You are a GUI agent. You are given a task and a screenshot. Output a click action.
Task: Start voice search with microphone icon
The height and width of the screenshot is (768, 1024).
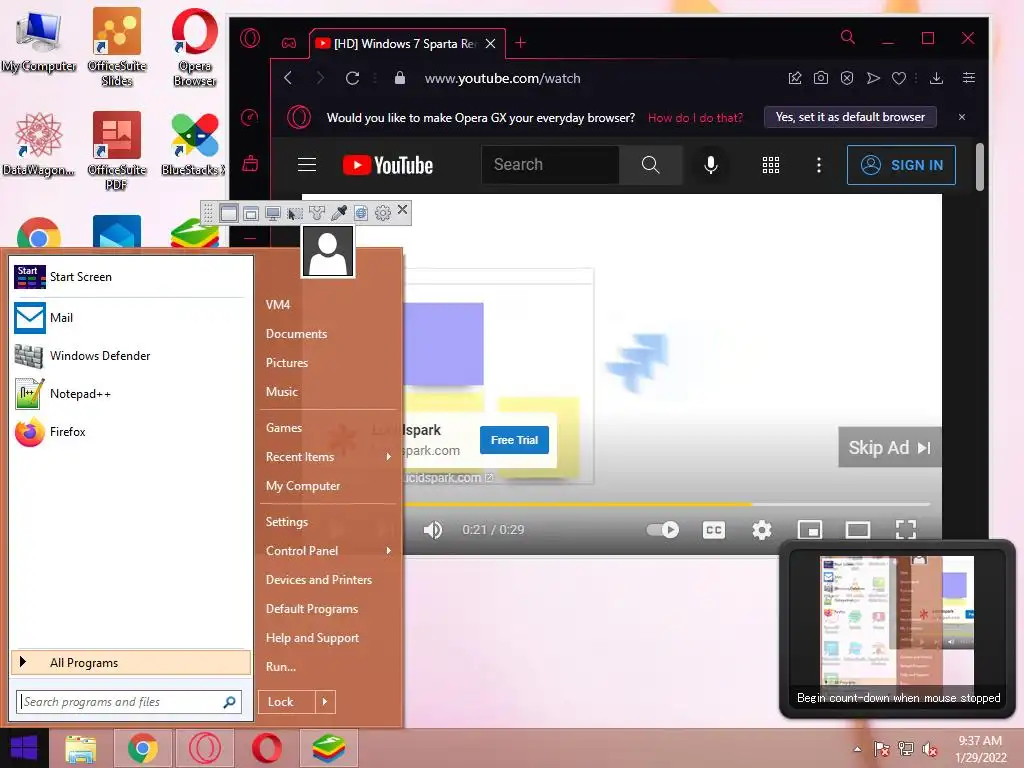coord(711,165)
